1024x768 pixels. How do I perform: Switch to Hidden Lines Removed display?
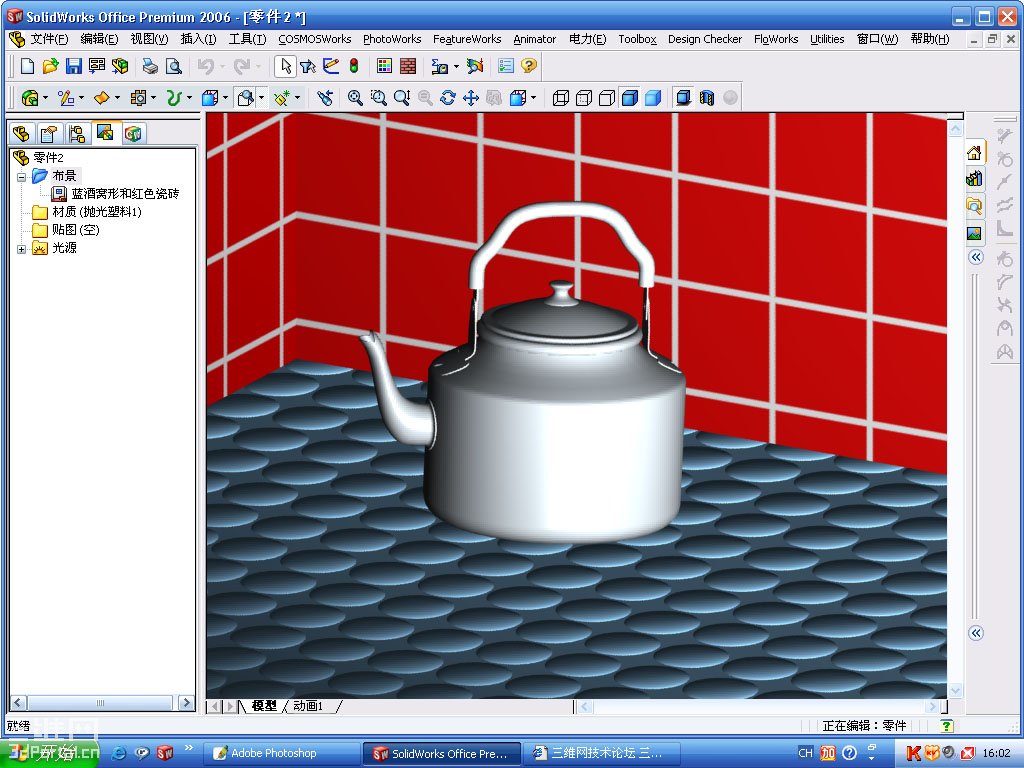[x=607, y=98]
